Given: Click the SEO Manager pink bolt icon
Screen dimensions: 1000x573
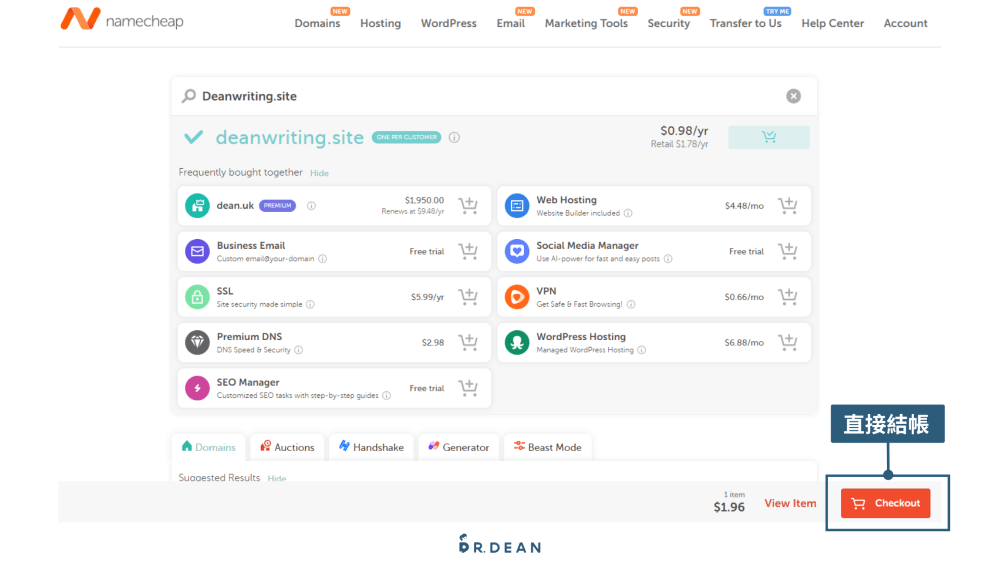Looking at the screenshot, I should 197,388.
